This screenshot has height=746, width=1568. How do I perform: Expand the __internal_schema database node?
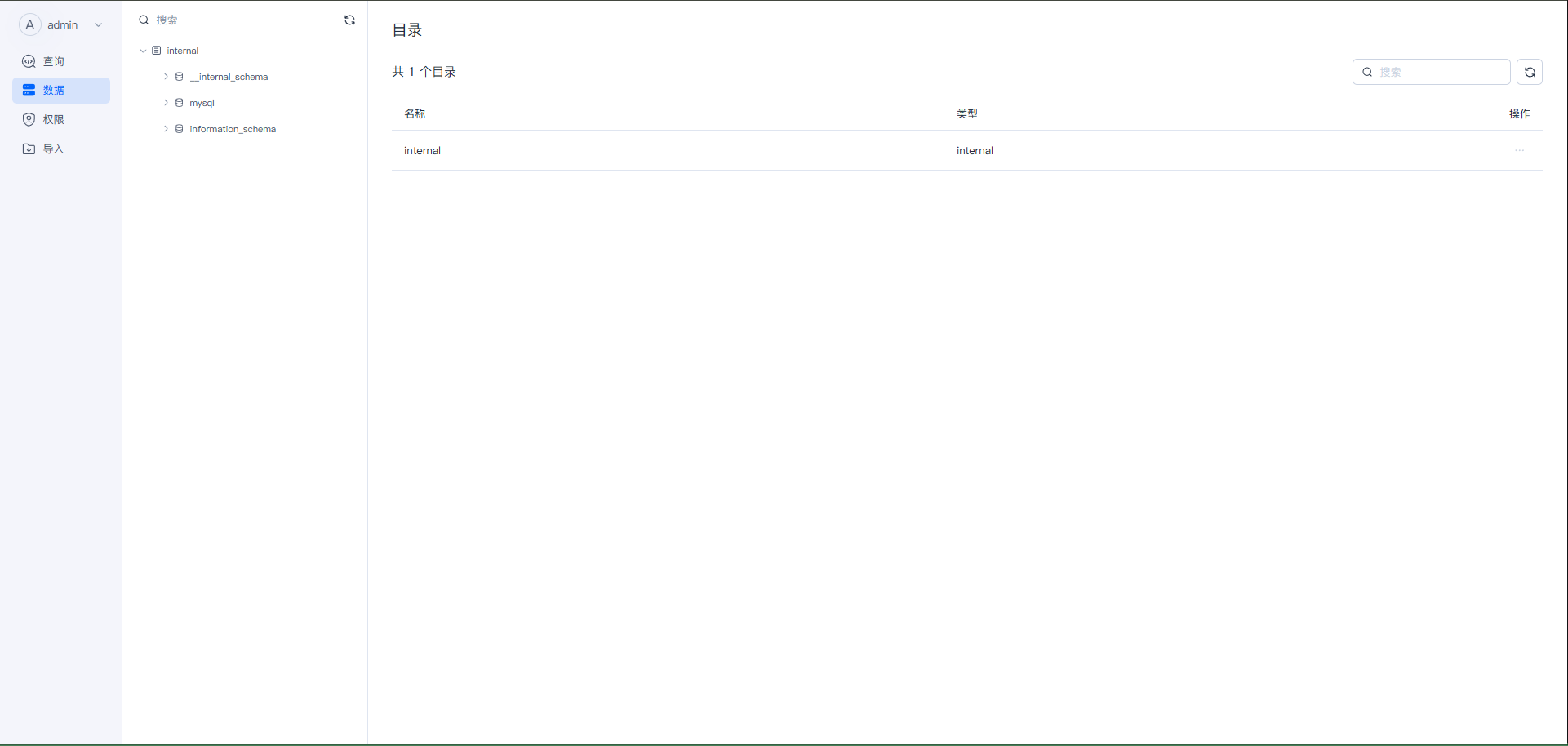(166, 77)
